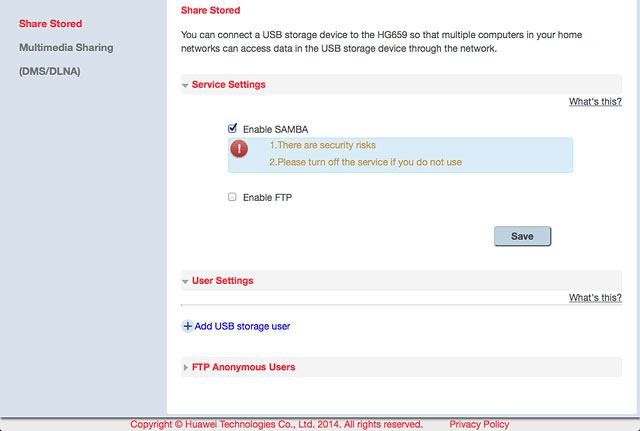Click the blue security risks notice box

(x=400, y=155)
